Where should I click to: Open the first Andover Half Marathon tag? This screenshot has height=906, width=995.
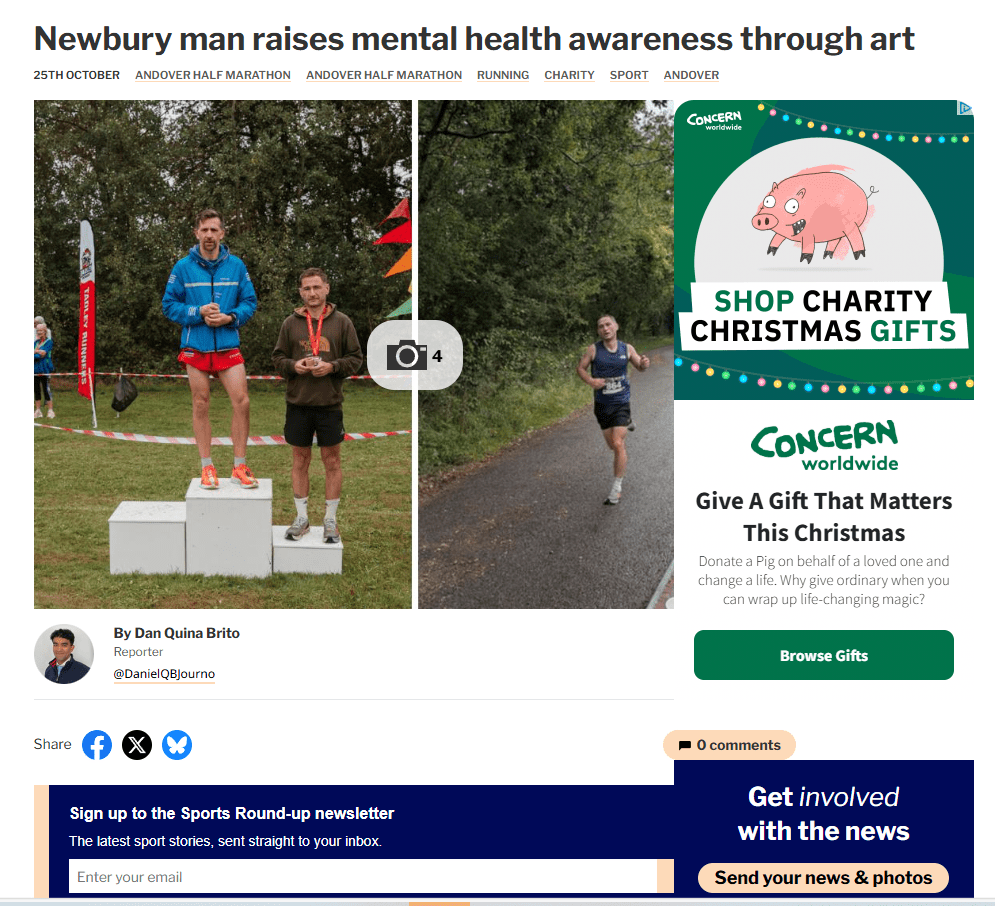(213, 75)
